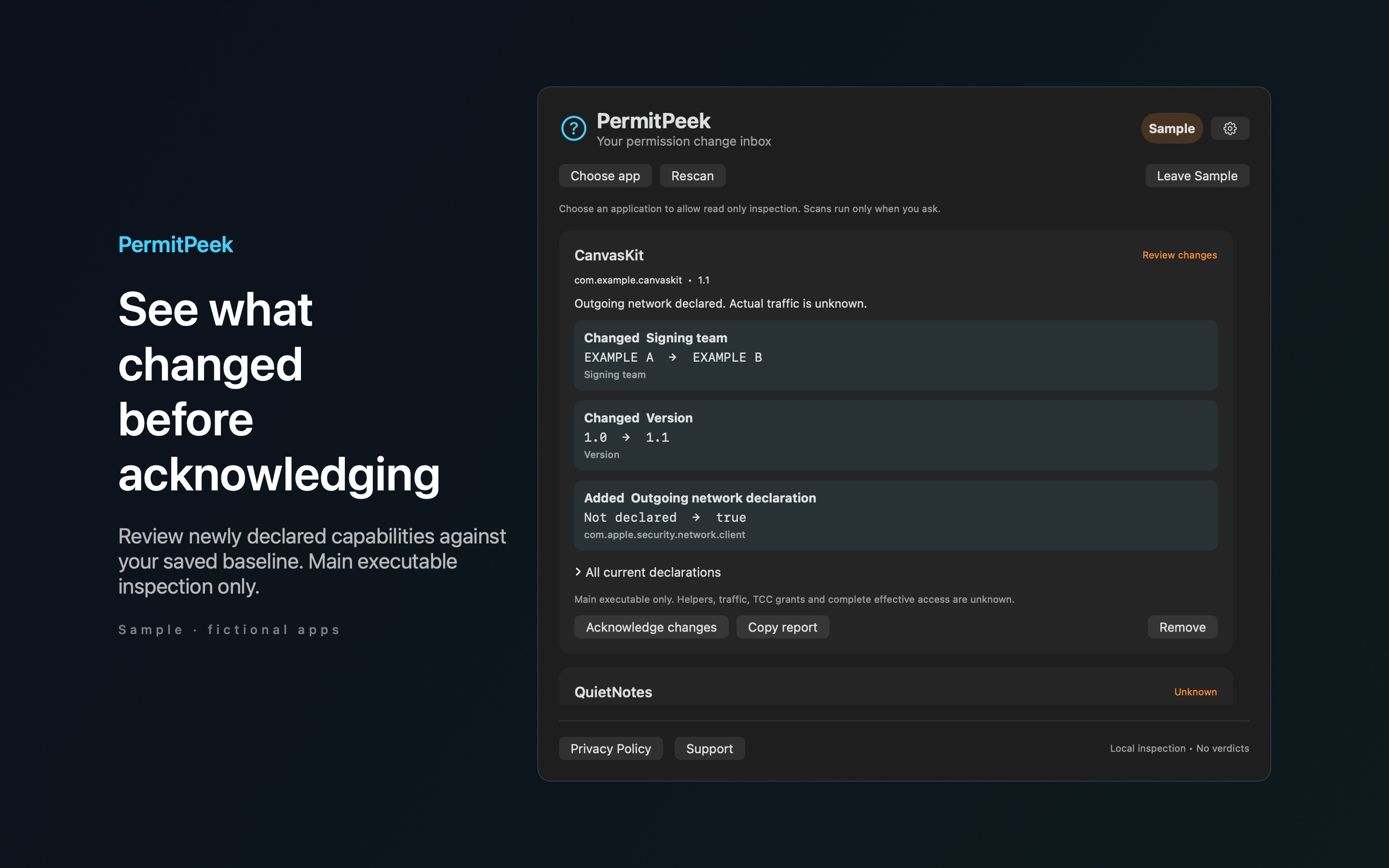Click "Your permission change inbox" subtitle
1389x868 pixels.
point(683,141)
